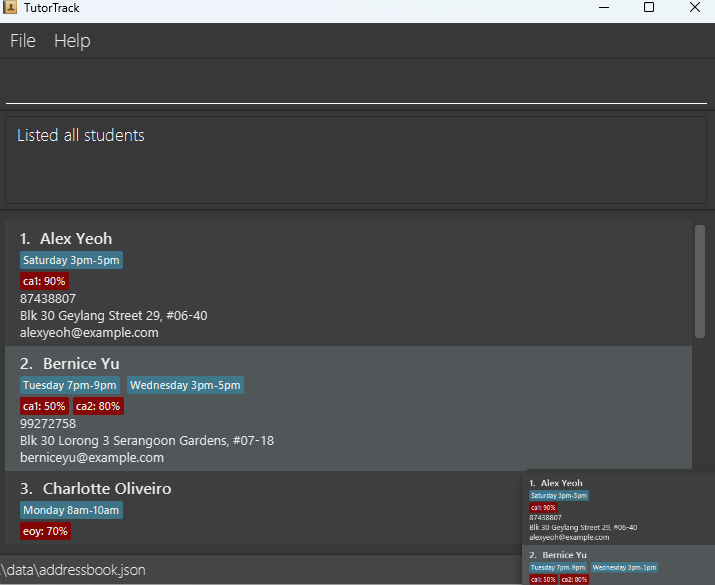Image resolution: width=715 pixels, height=585 pixels.
Task: Minimize the TutorTrack window
Action: pyautogui.click(x=604, y=7)
